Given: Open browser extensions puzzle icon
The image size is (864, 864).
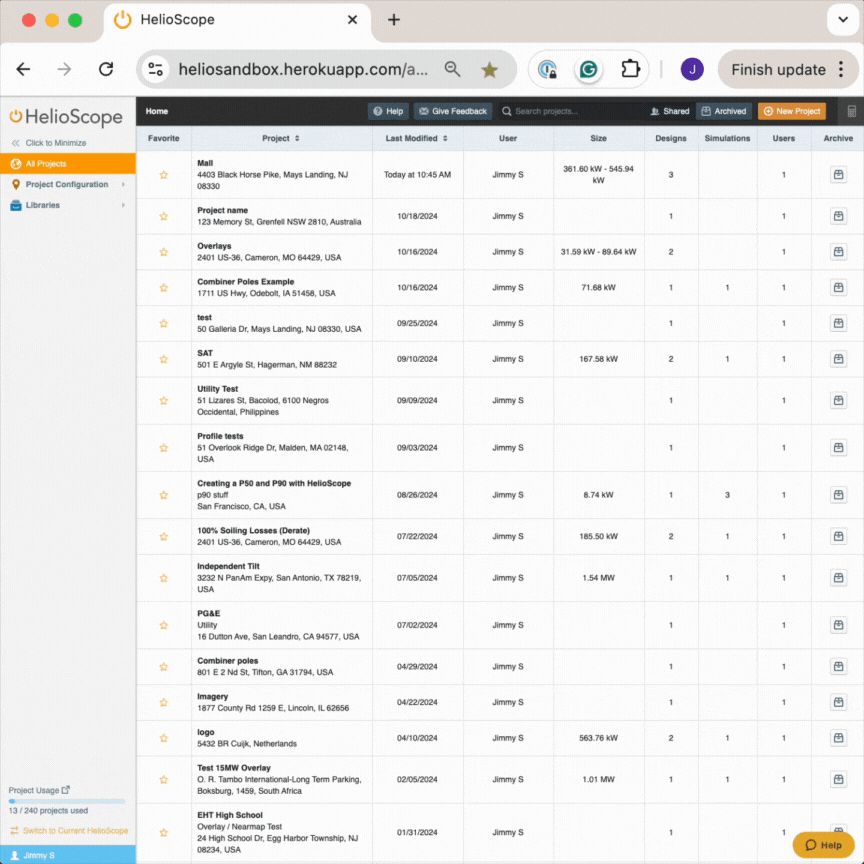Looking at the screenshot, I should tap(630, 69).
